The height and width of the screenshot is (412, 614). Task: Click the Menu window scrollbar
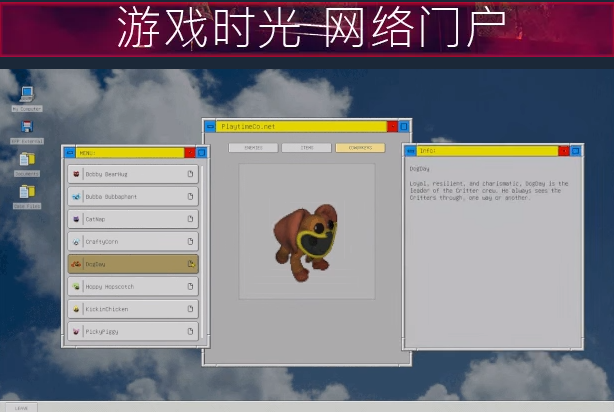click(202, 252)
